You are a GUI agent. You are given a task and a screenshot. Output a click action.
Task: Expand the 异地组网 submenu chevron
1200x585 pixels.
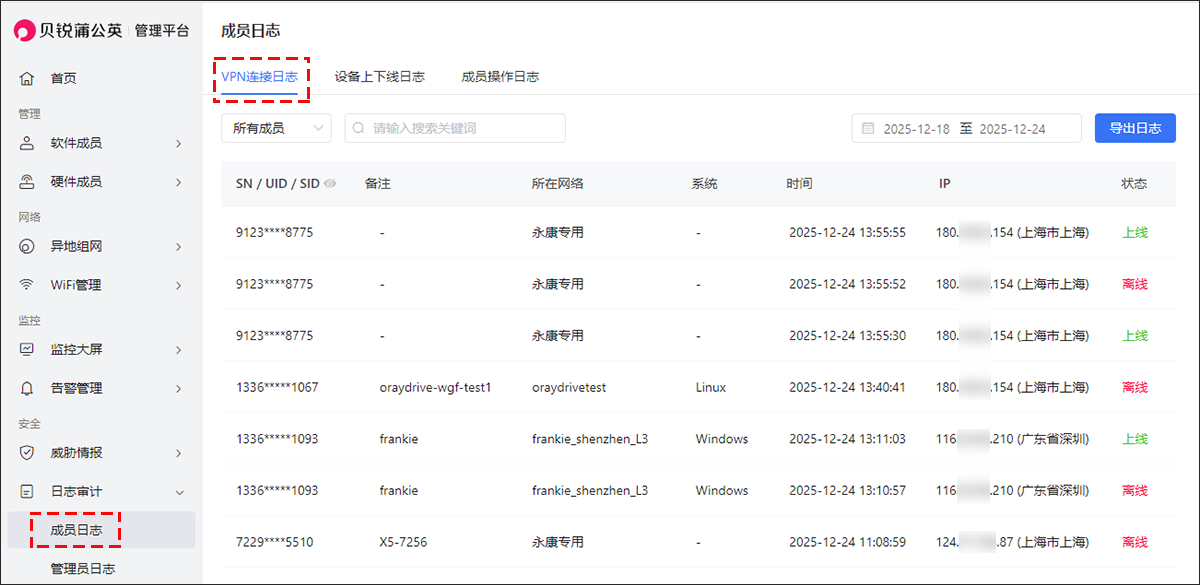point(179,246)
